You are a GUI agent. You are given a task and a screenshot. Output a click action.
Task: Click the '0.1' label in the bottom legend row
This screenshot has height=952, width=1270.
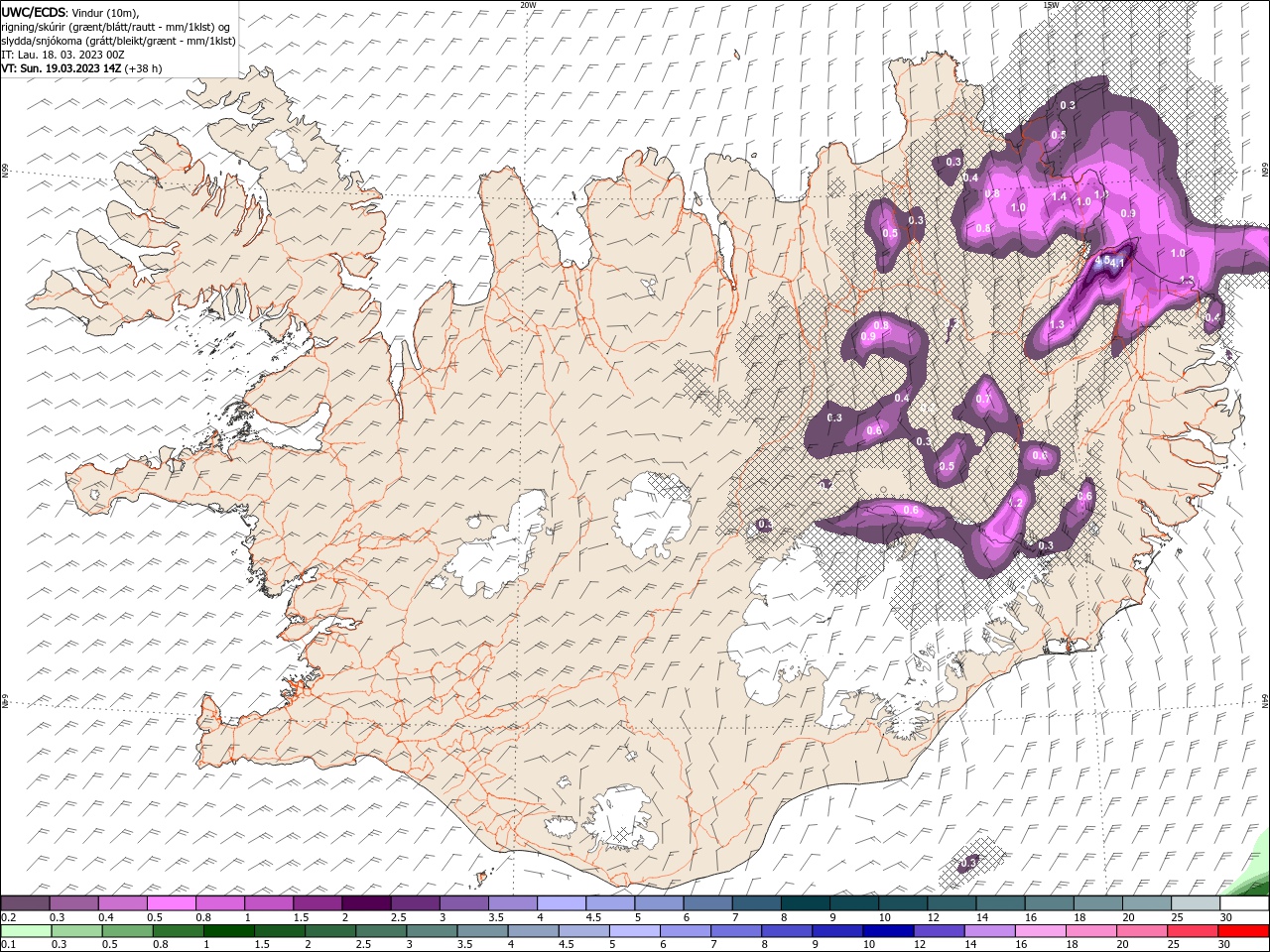tap(8, 944)
